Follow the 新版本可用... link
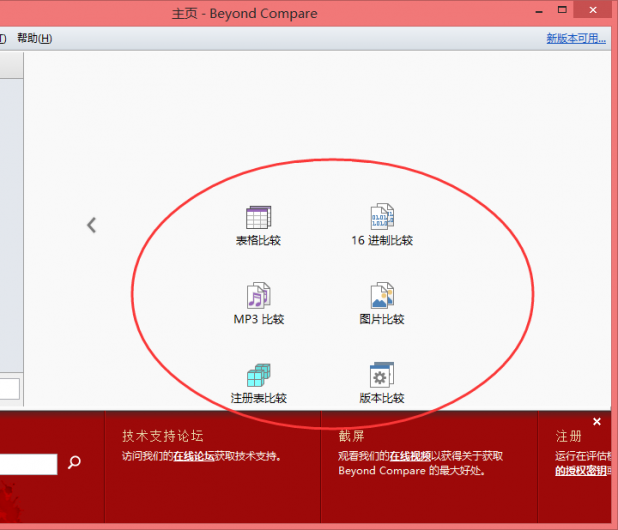 [576, 38]
